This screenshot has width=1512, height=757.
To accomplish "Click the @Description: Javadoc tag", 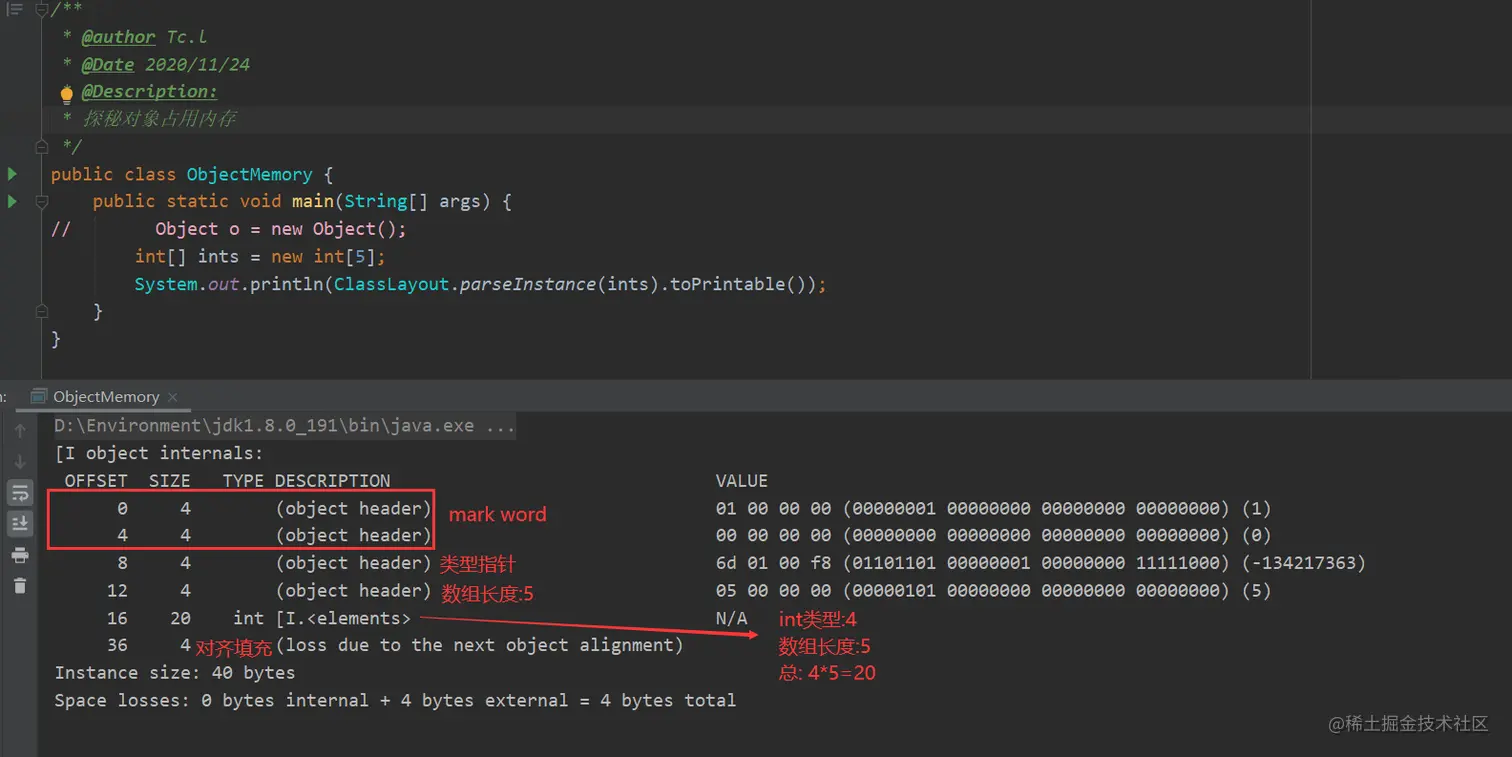I will tap(149, 92).
